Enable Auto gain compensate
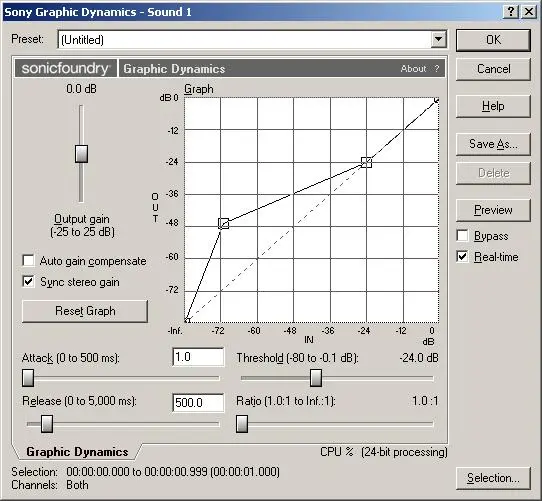This screenshot has height=501, width=542. [28, 260]
